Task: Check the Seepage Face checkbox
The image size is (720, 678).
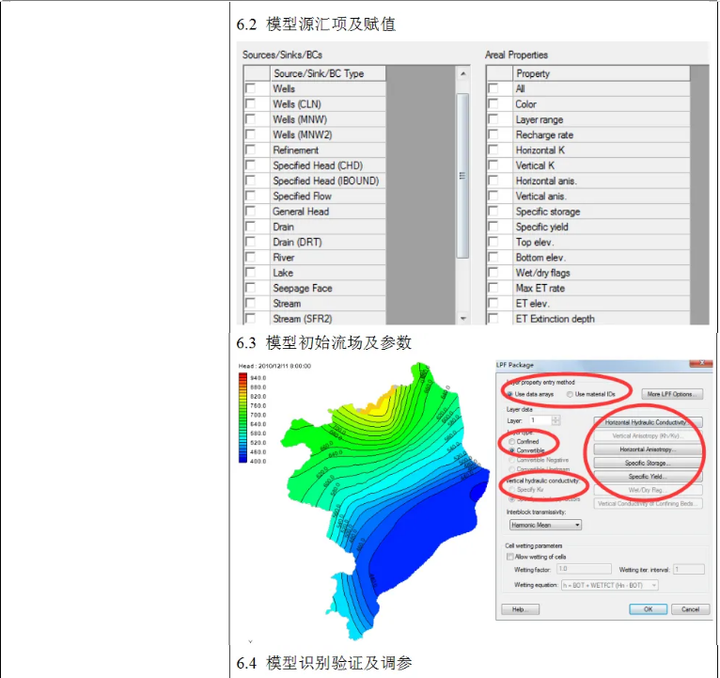Action: (x=251, y=288)
